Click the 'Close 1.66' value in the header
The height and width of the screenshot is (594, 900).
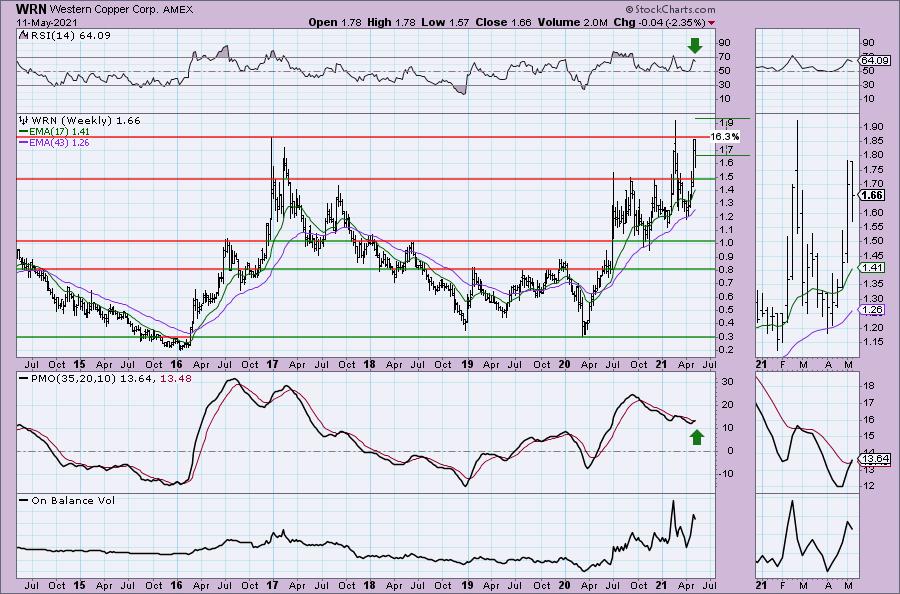click(503, 22)
